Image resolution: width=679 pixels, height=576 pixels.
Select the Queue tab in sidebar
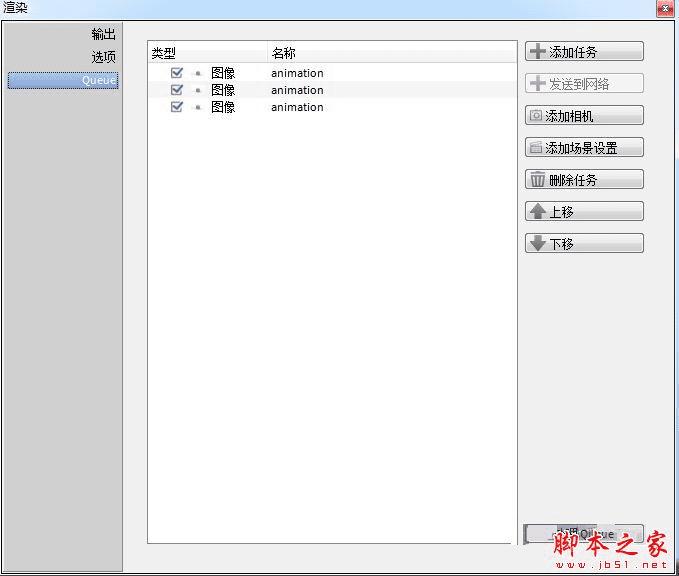tap(63, 81)
